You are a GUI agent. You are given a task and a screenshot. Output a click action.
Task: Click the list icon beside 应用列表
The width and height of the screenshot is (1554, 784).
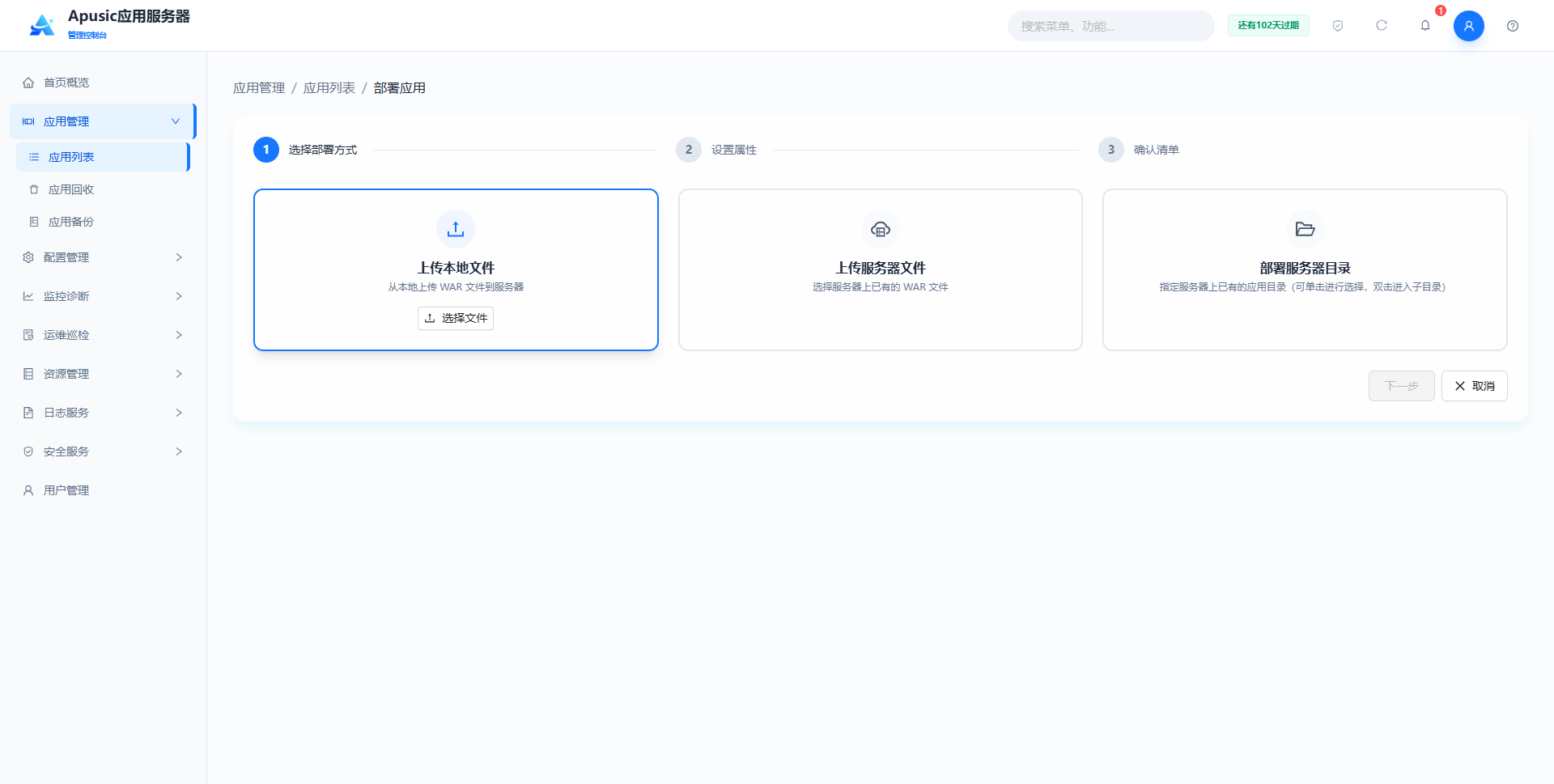[x=34, y=157]
